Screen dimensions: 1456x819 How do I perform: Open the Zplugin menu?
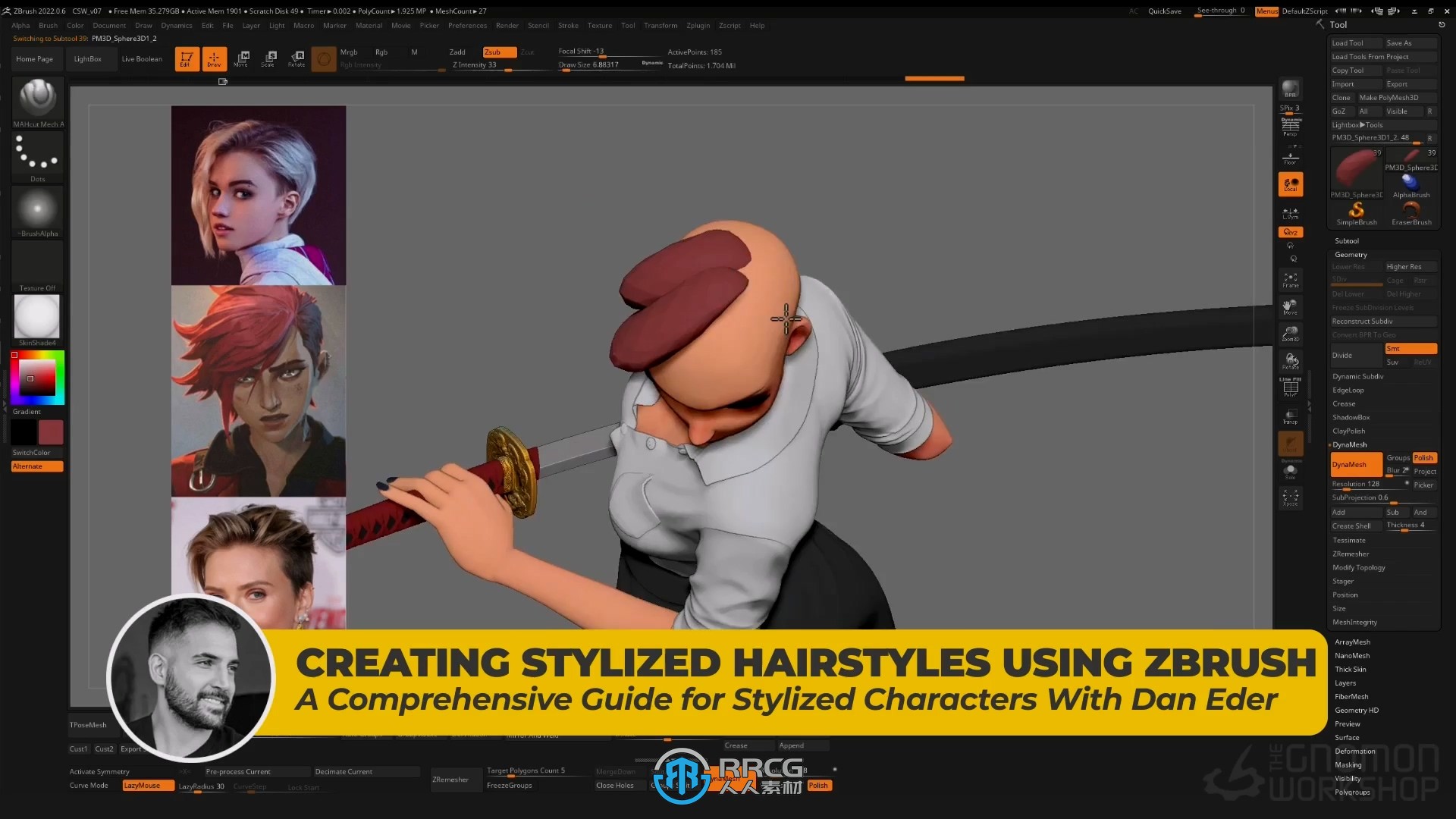coord(698,26)
